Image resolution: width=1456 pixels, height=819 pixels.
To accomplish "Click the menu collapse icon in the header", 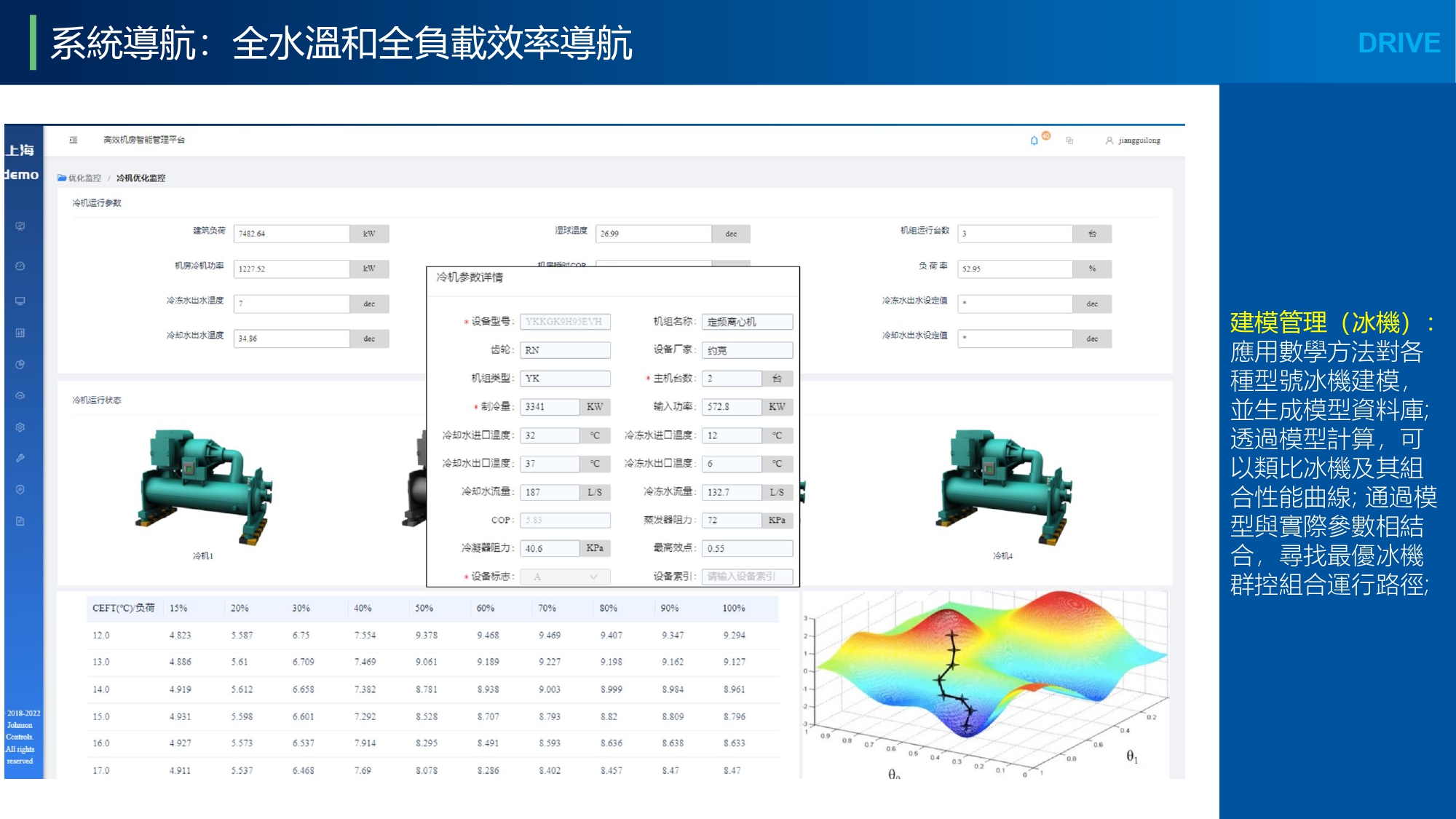I will [74, 140].
